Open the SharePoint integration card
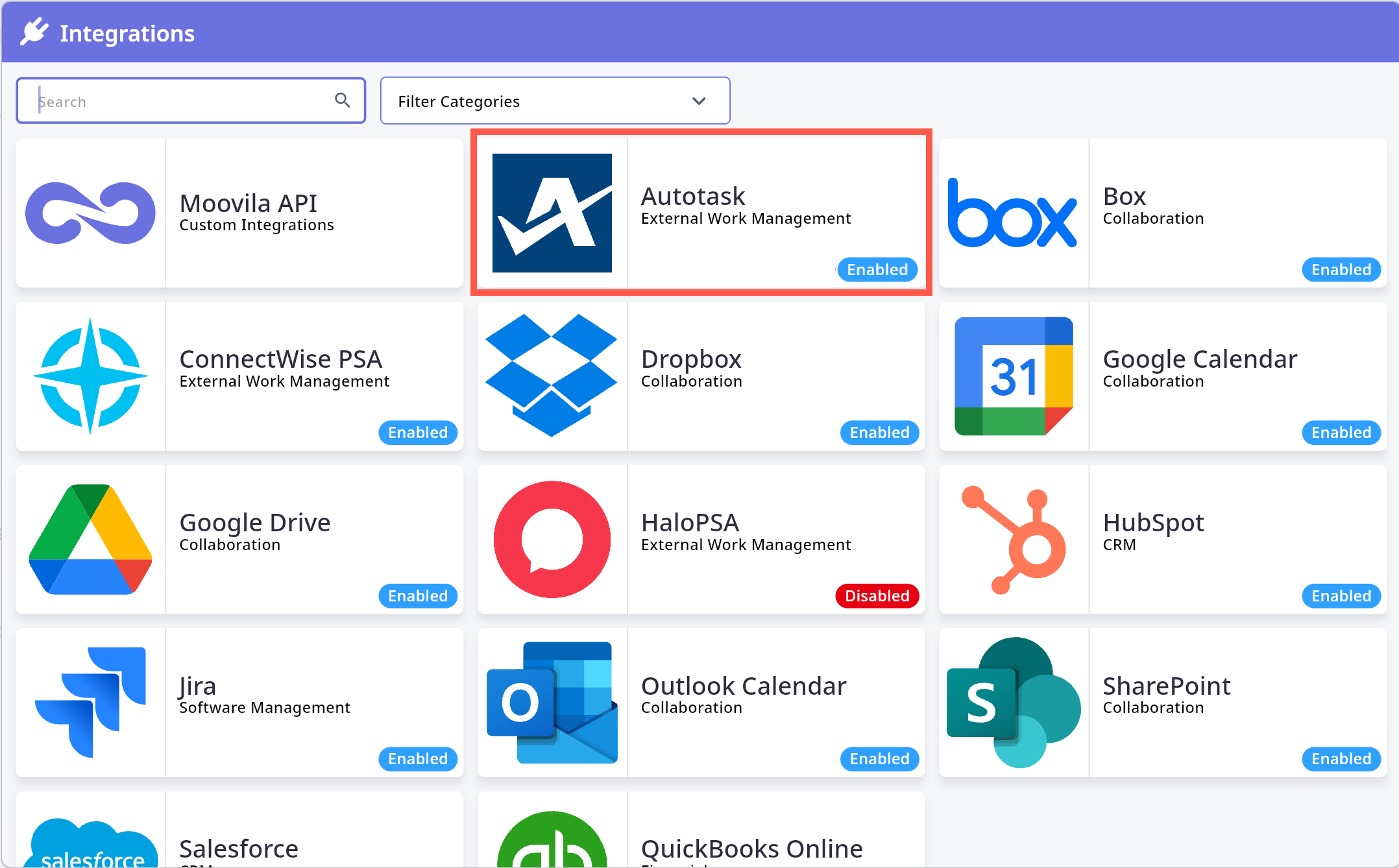Screen dimensions: 1399x868 [x=1163, y=703]
